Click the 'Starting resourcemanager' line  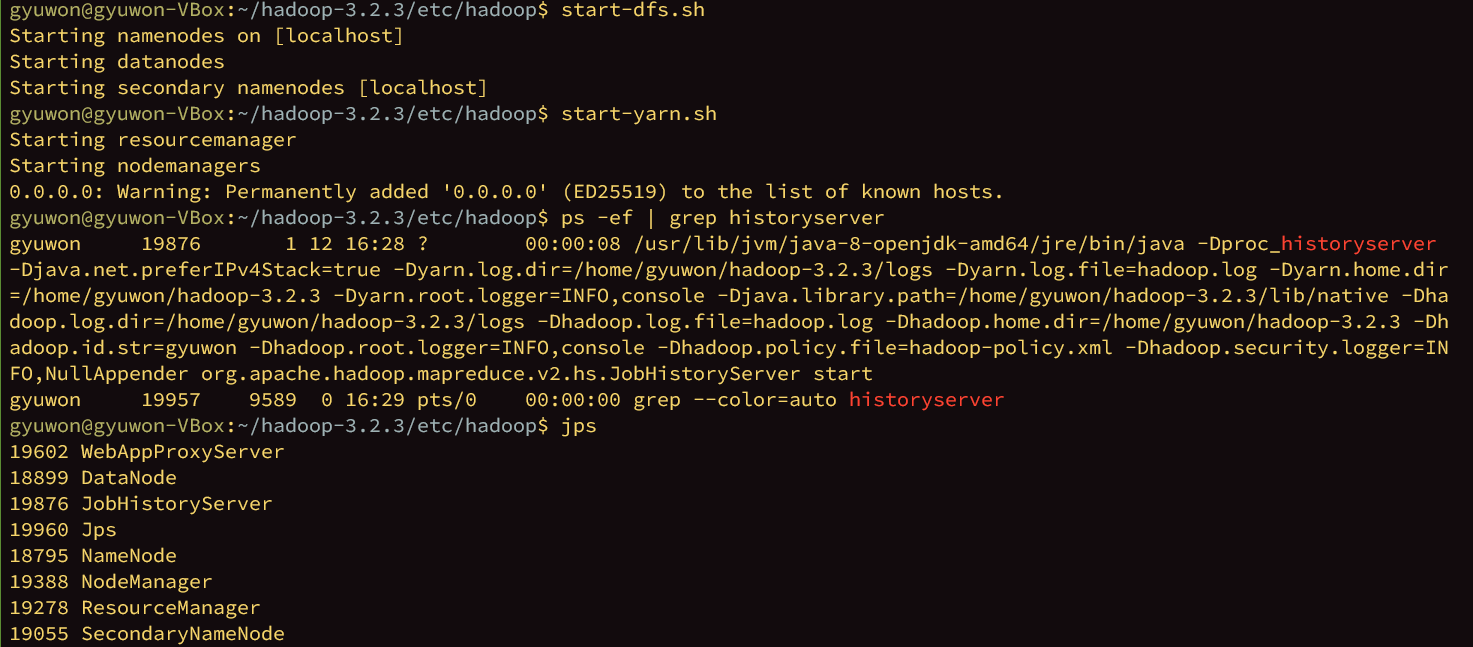(153, 140)
